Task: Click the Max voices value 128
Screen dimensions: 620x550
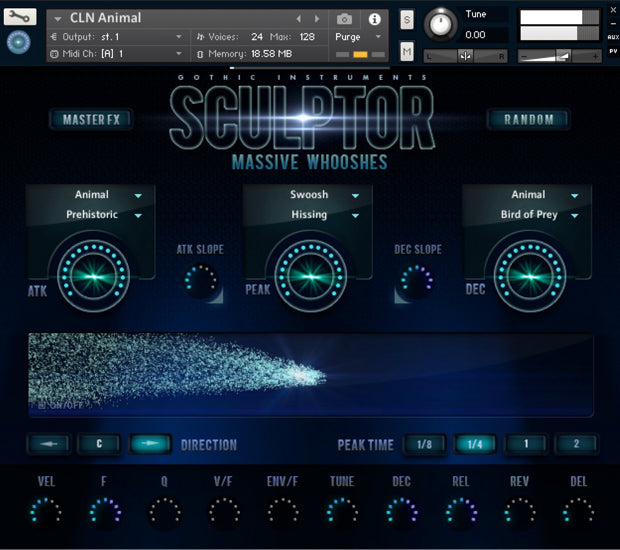Action: click(307, 37)
